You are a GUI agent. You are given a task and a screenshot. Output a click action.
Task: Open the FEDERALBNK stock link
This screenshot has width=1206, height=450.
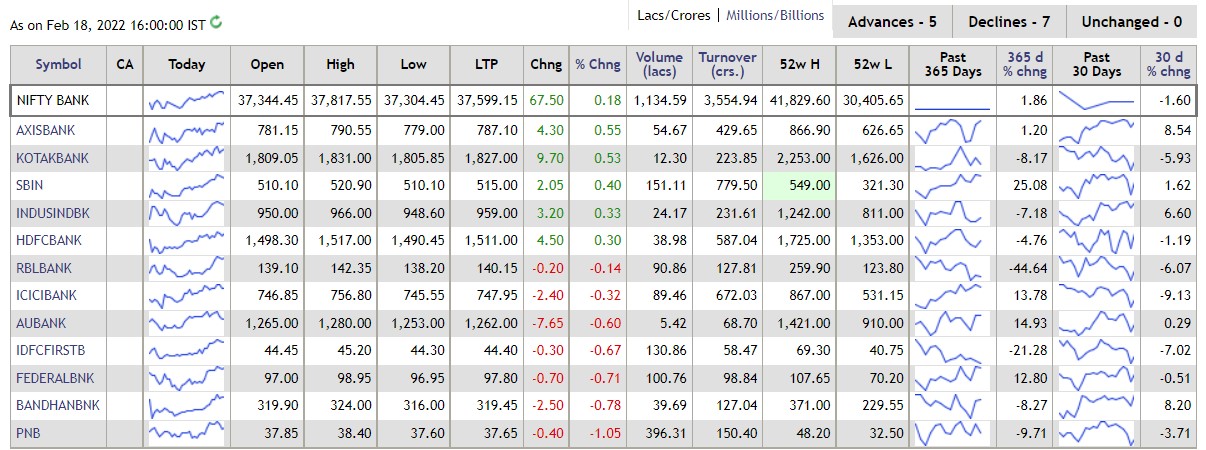[53, 378]
